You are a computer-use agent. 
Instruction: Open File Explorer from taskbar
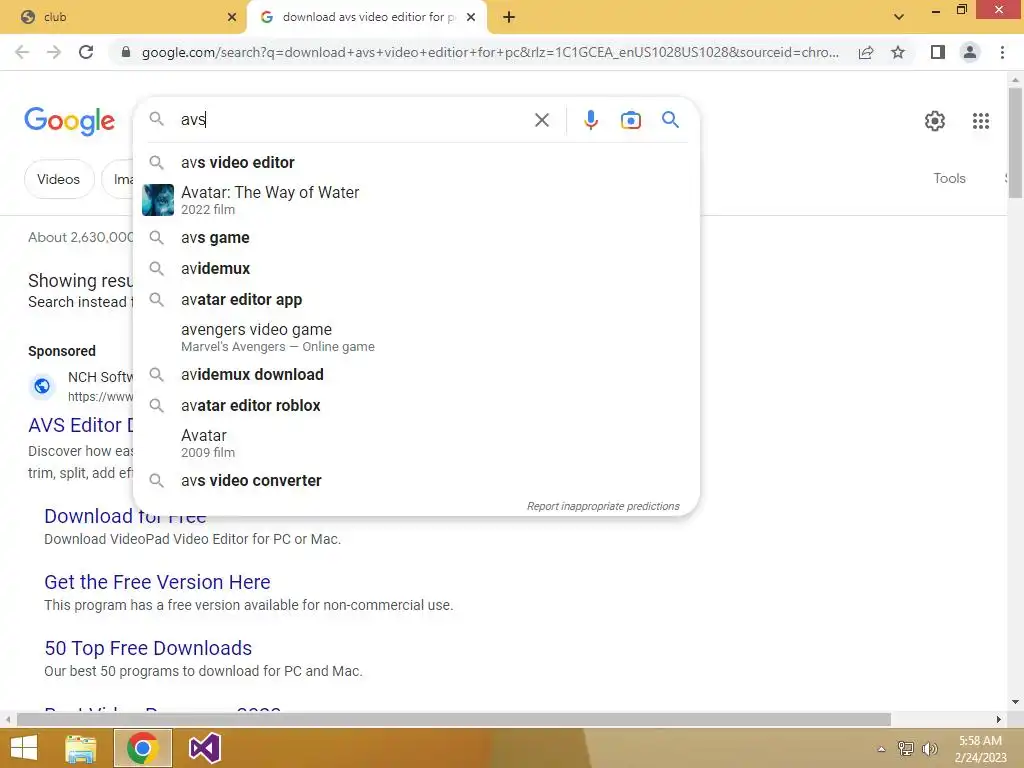coord(81,748)
